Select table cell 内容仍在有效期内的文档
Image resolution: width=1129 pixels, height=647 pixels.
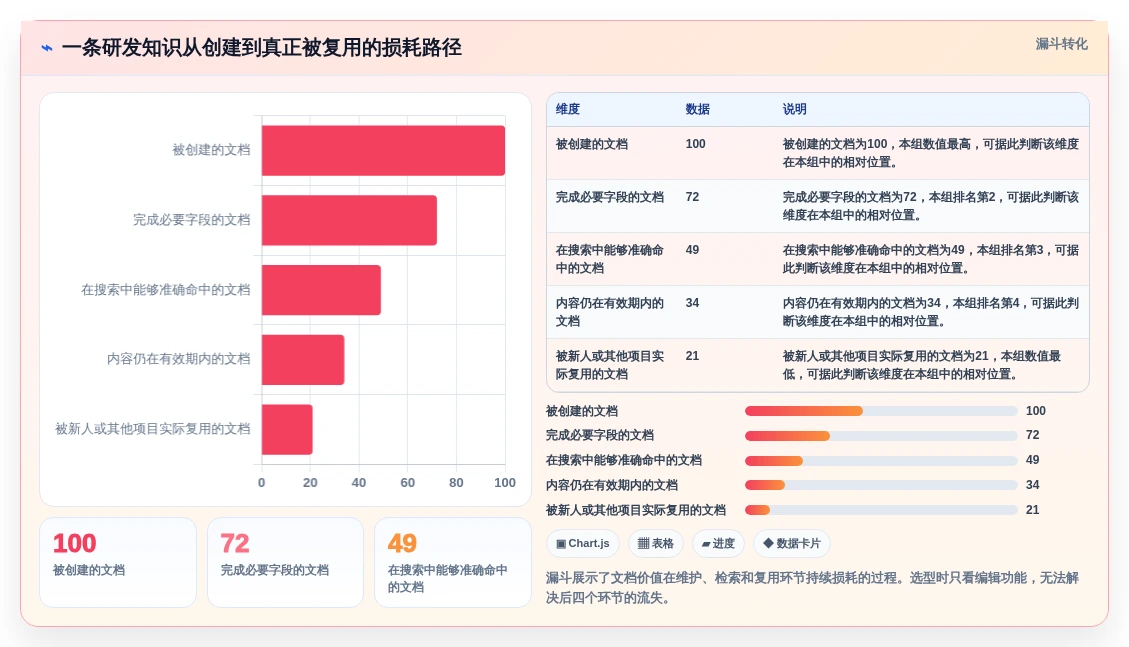[x=609, y=312]
